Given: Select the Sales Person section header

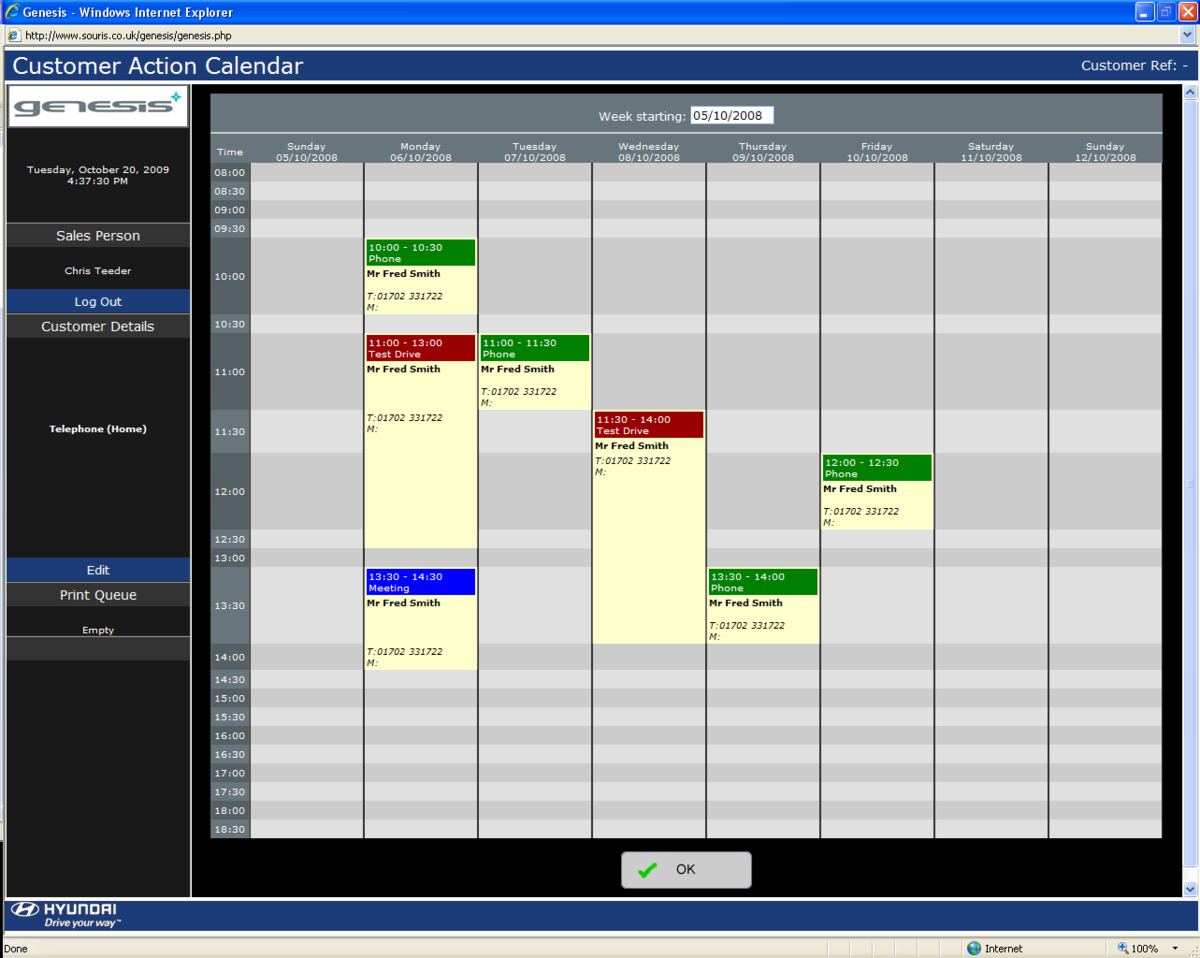Looking at the screenshot, I should tap(98, 236).
